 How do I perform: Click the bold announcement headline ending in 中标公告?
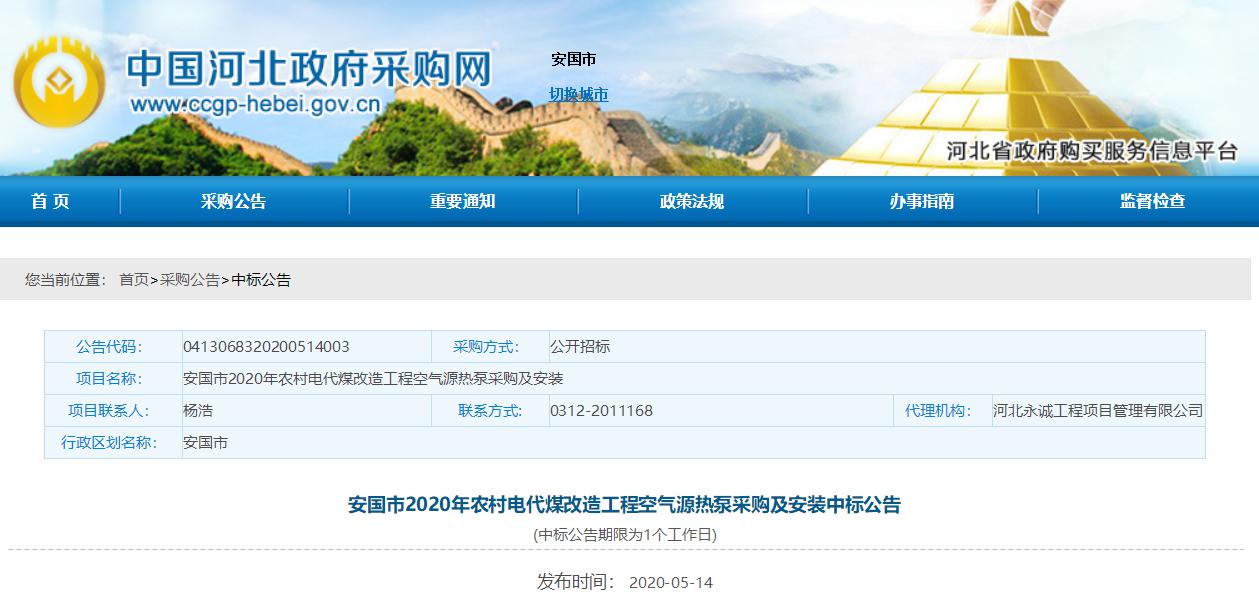624,504
